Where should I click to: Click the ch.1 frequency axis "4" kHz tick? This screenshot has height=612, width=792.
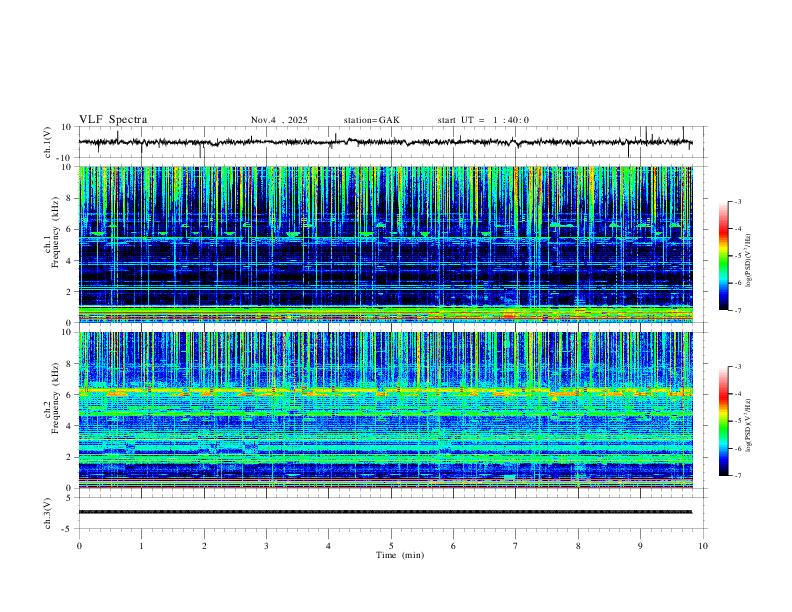[x=69, y=261]
